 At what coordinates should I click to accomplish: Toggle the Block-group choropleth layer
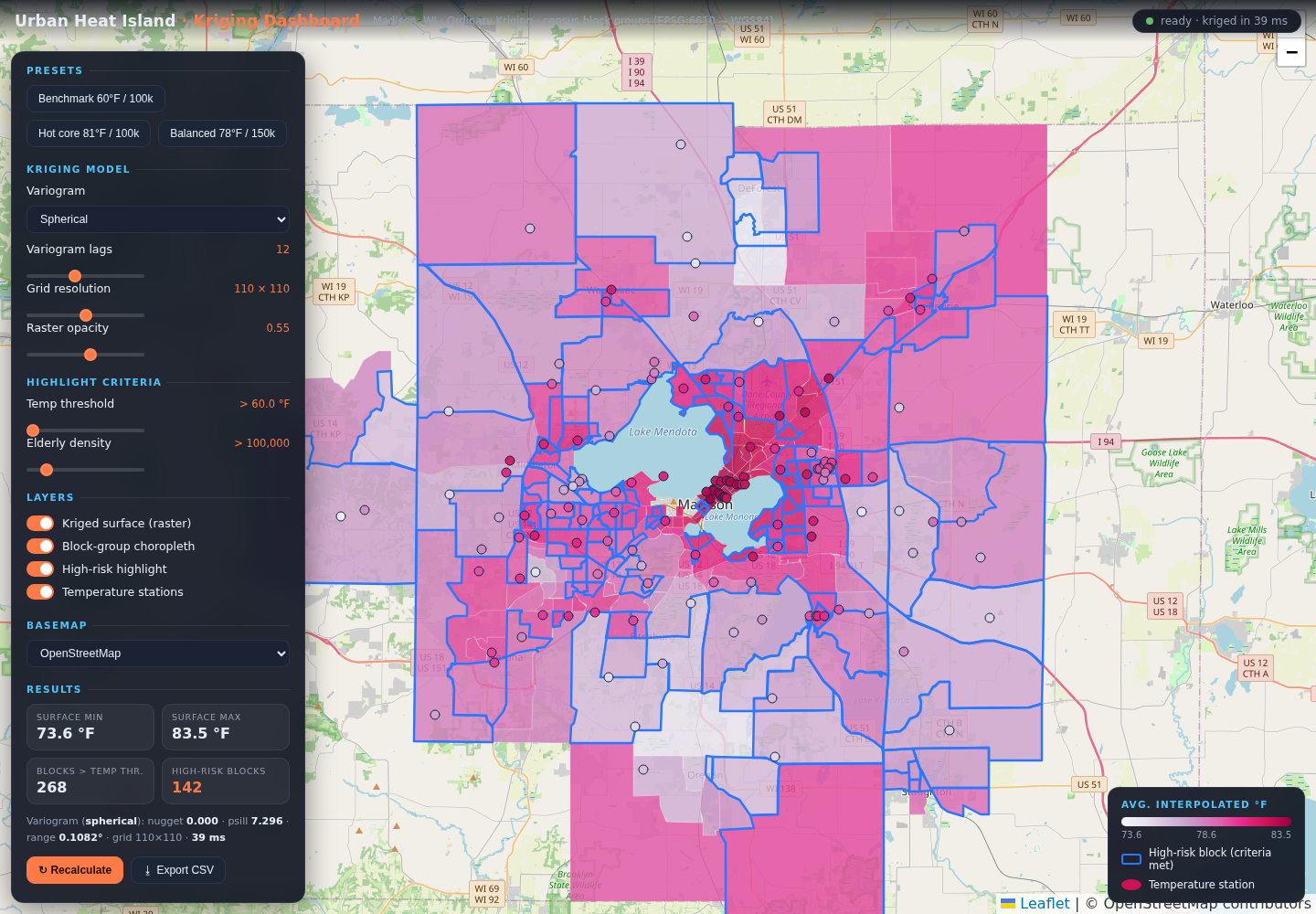tap(40, 546)
